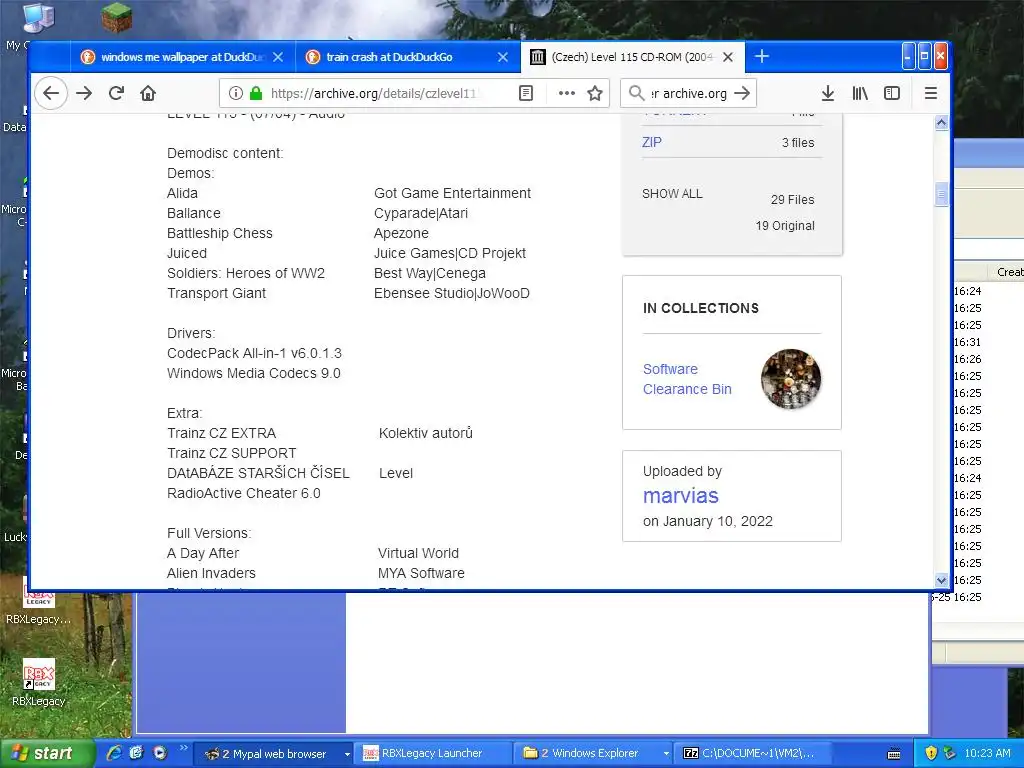Open Windows Explorer taskbar group
This screenshot has width=1024, height=768.
click(x=595, y=754)
